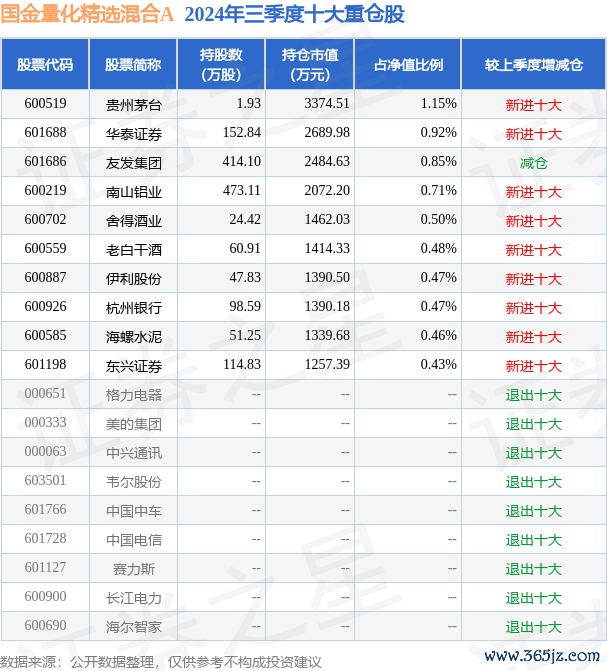The width and height of the screenshot is (607, 671).
Task: Click market value 1390.18
Action: (327, 306)
